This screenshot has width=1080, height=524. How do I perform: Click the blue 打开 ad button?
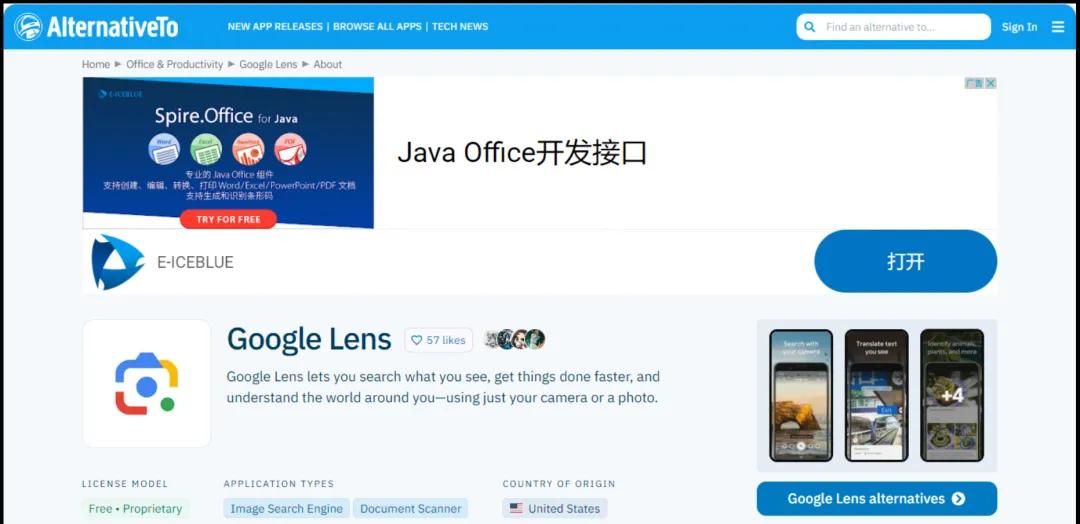click(x=905, y=262)
